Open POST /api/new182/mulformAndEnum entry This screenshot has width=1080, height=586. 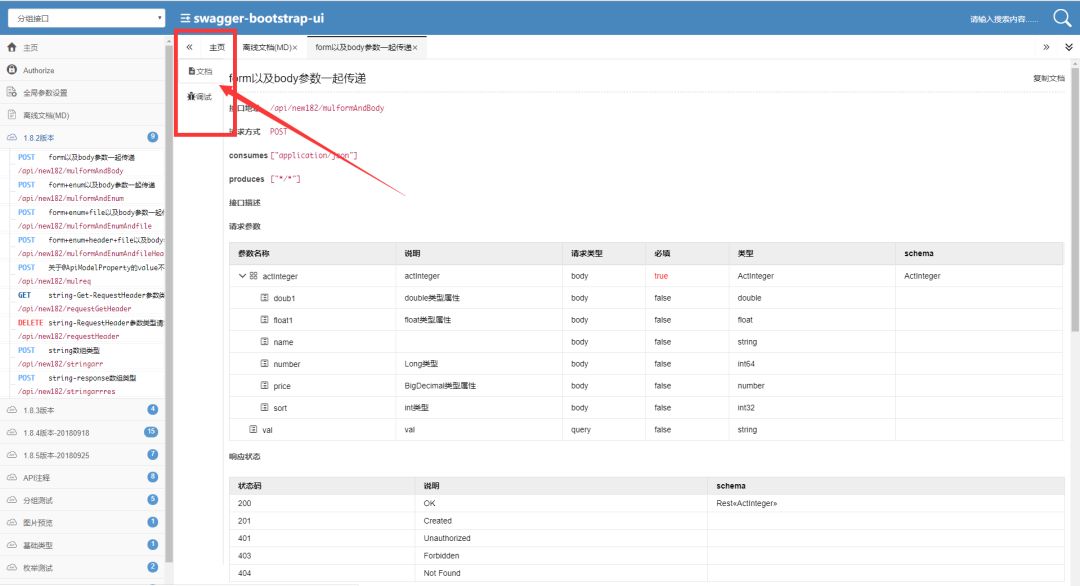pos(87,191)
